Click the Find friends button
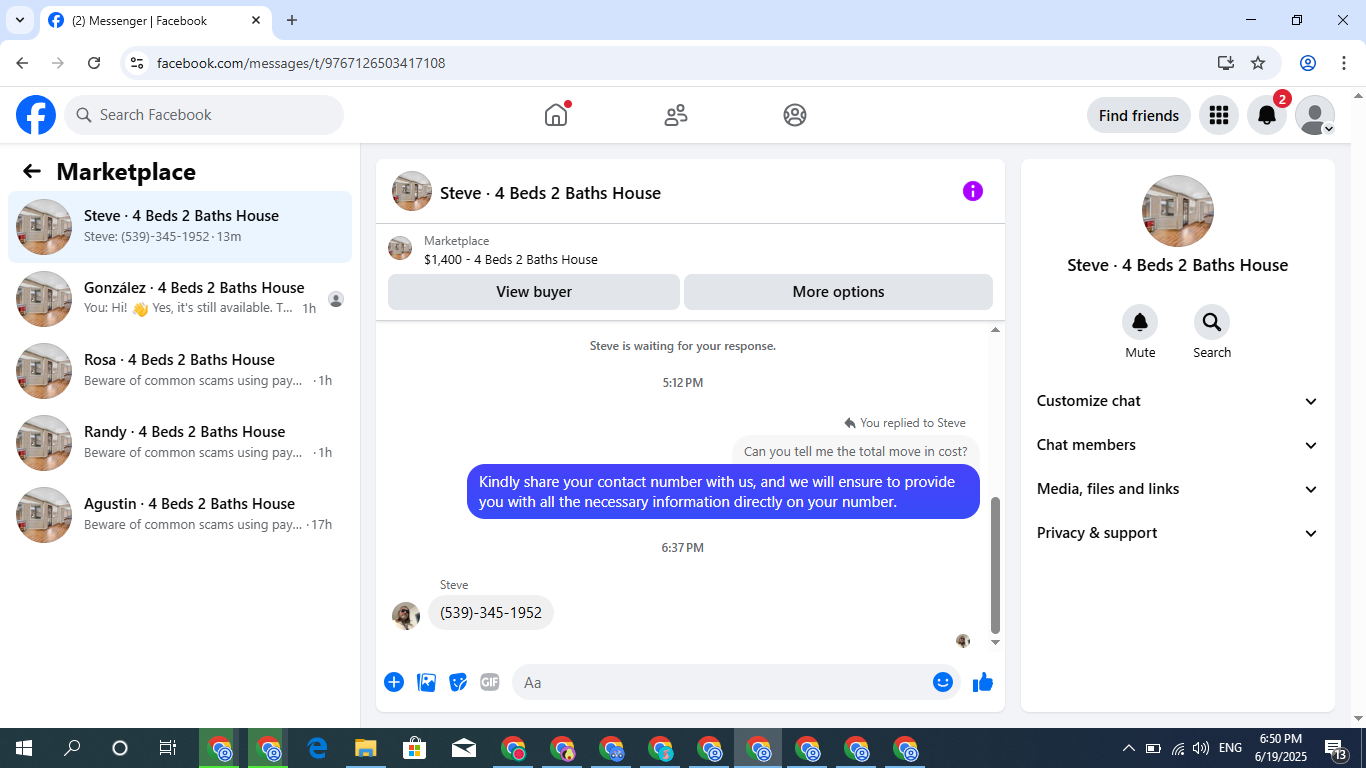 pos(1139,115)
